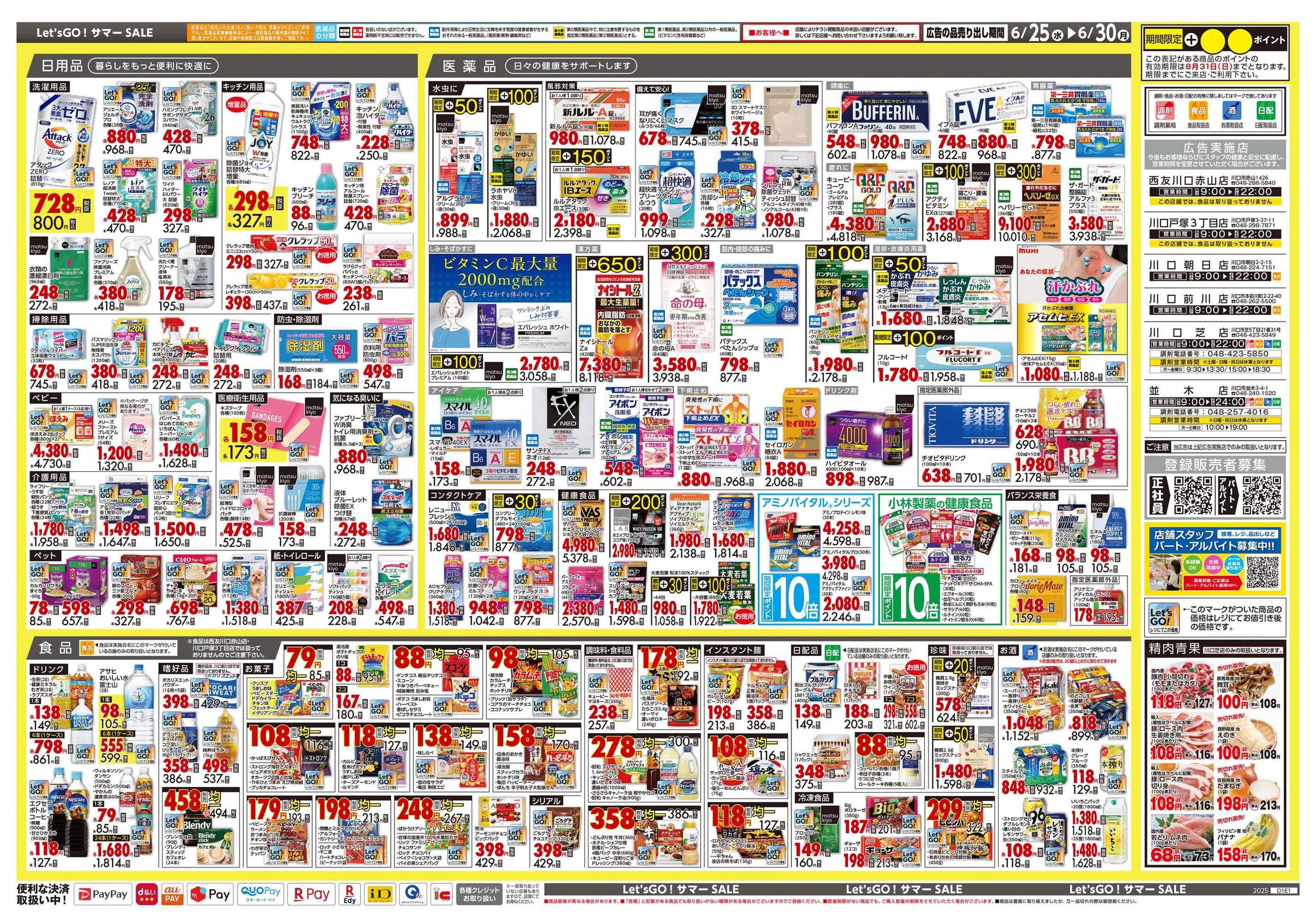Click the キッチン用品 category label
Viewport: 1316px width, 924px height.
click(x=243, y=86)
